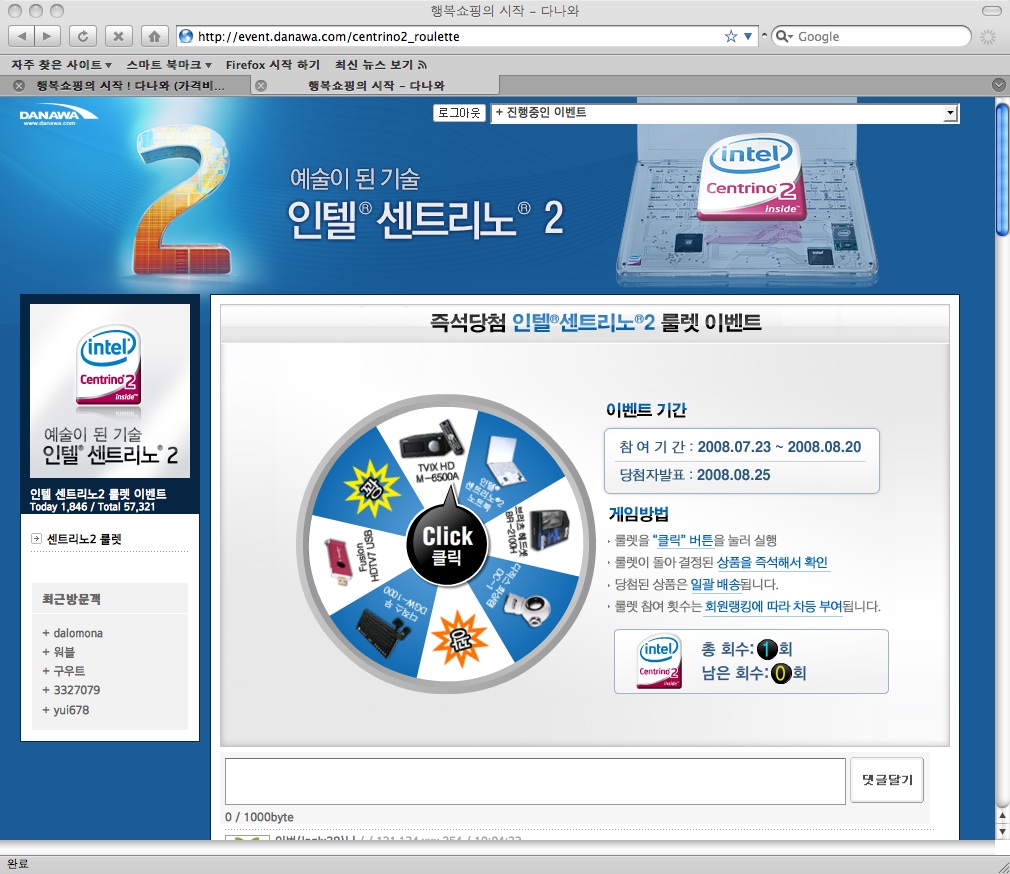Submit comment with 댓글달기 button
This screenshot has height=874, width=1010.
887,780
